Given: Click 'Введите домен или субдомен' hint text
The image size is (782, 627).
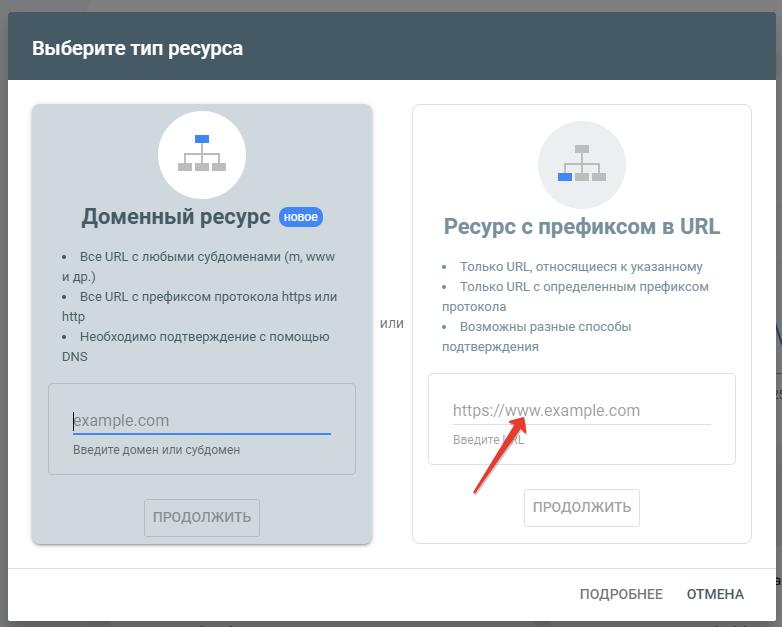Looking at the screenshot, I should [x=157, y=450].
